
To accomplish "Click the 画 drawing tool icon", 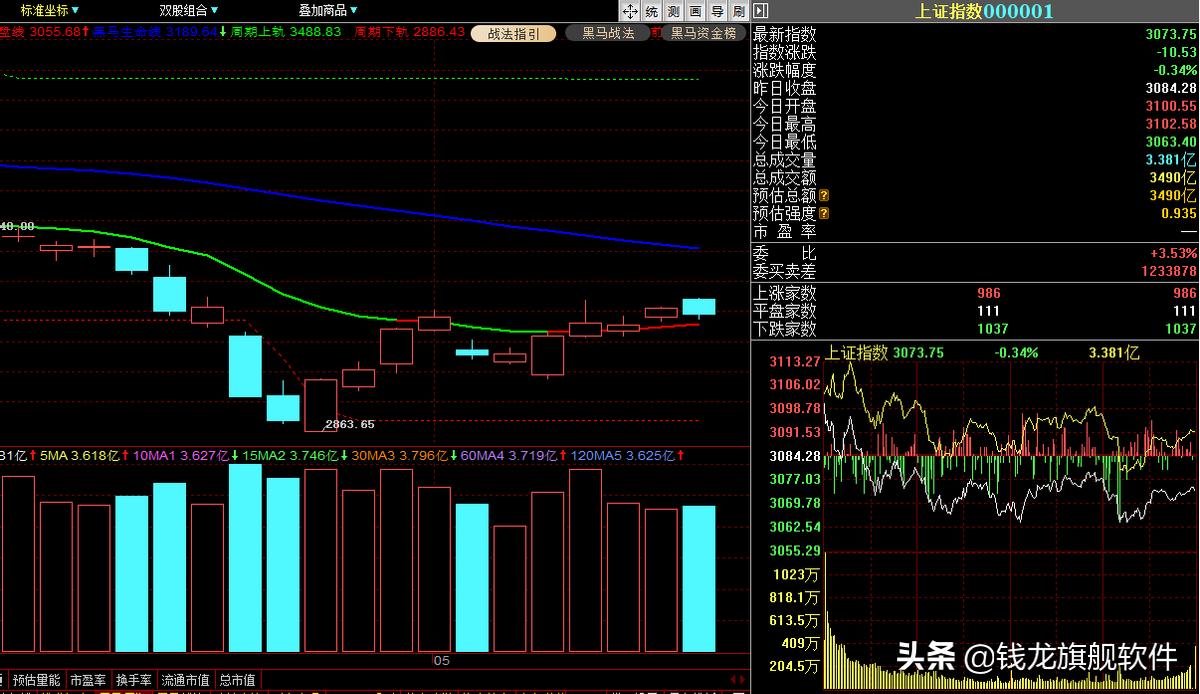I will 696,12.
